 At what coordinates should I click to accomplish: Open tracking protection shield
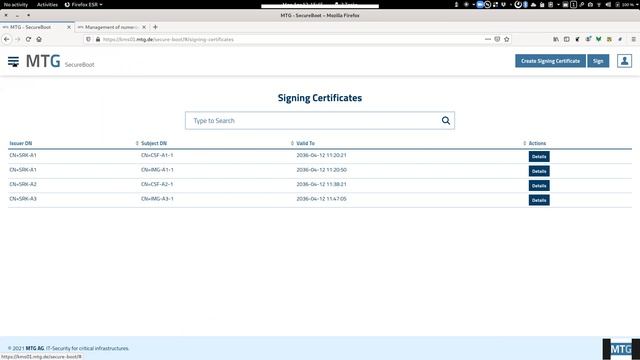[x=88, y=39]
